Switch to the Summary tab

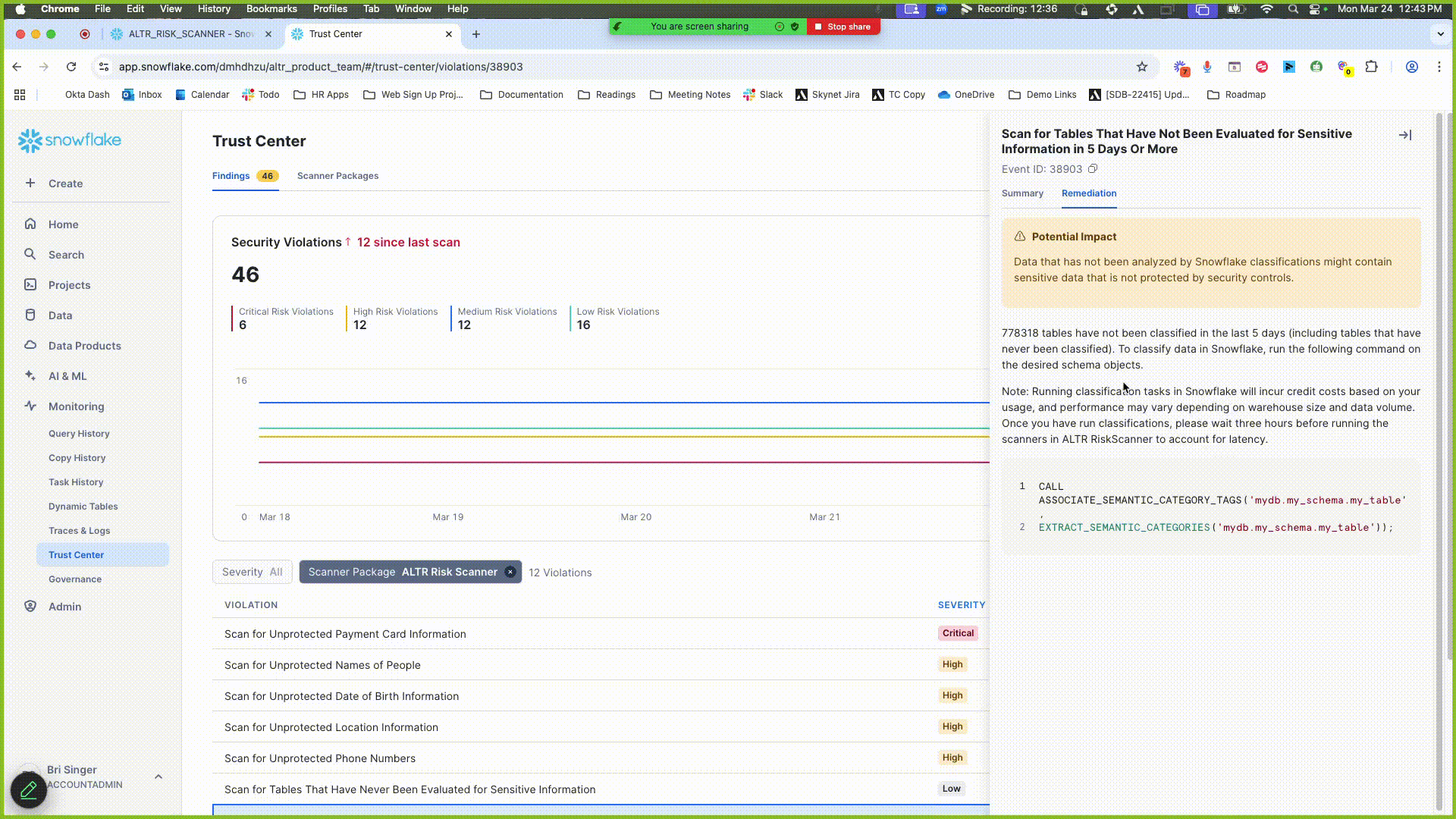coord(1021,193)
